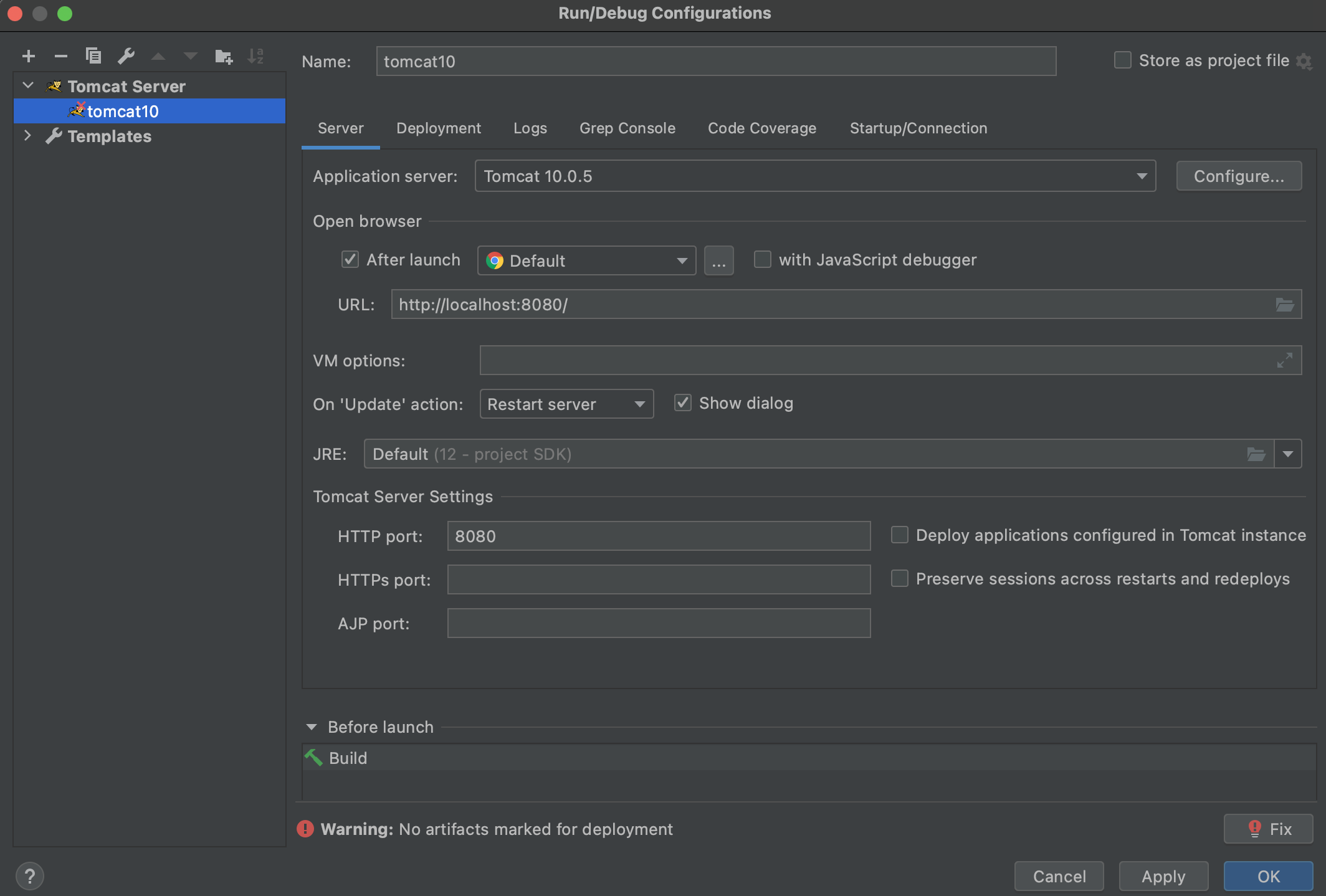Enable with JavaScript debugger checkbox
1326x896 pixels.
coord(762,259)
